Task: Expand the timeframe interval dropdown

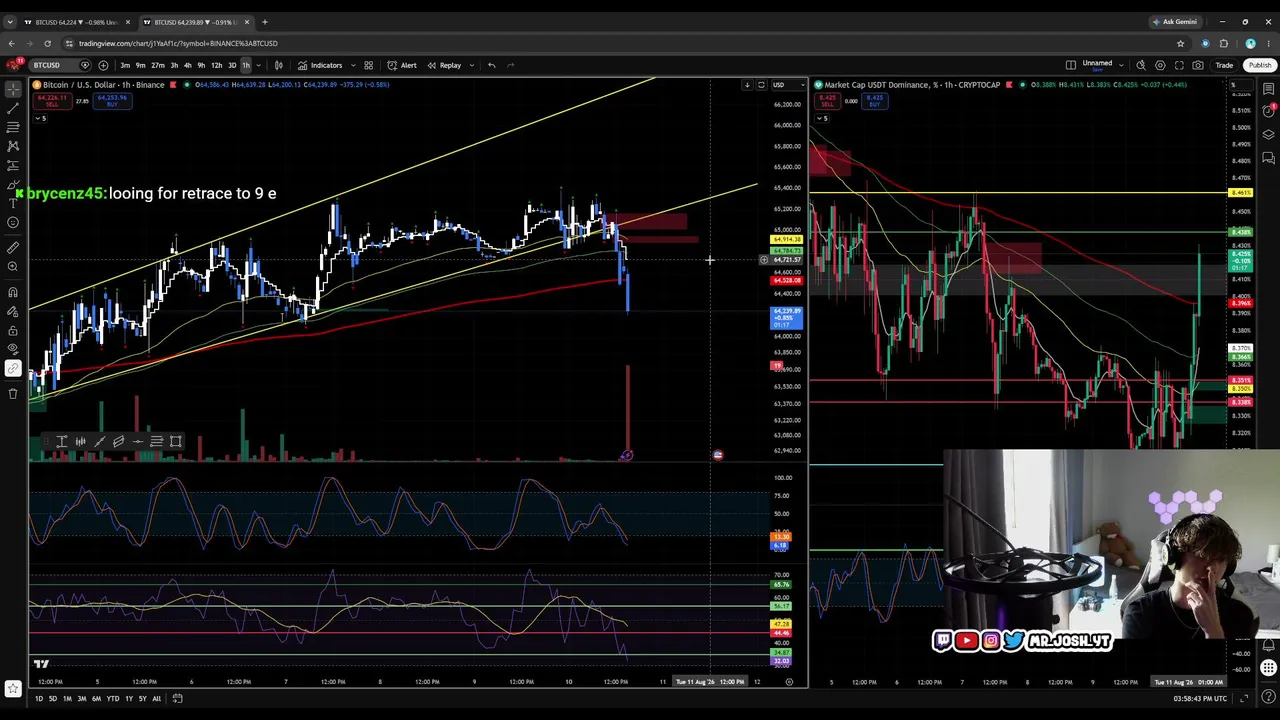Action: 258,65
